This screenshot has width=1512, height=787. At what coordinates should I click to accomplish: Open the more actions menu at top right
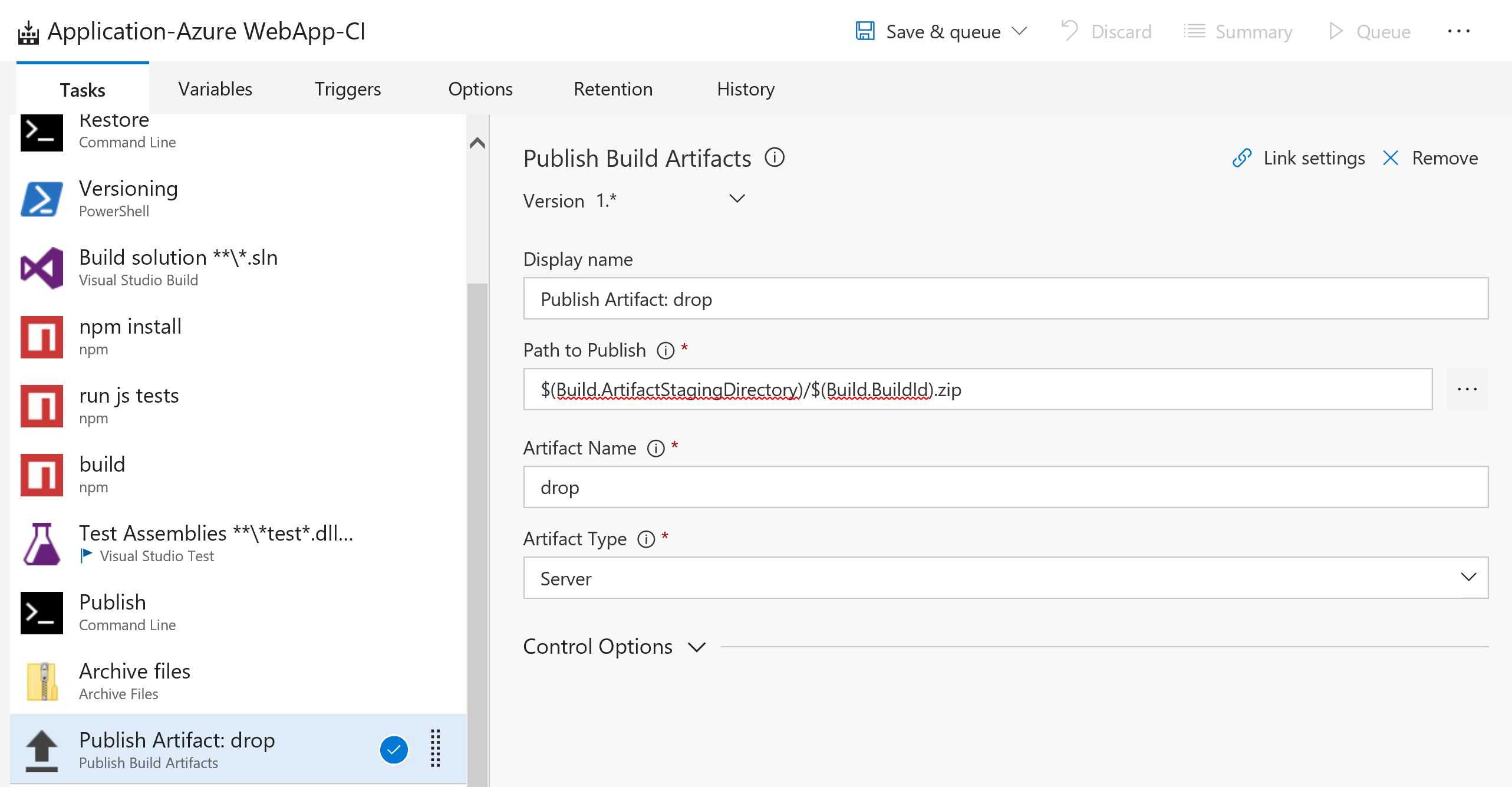tap(1460, 31)
